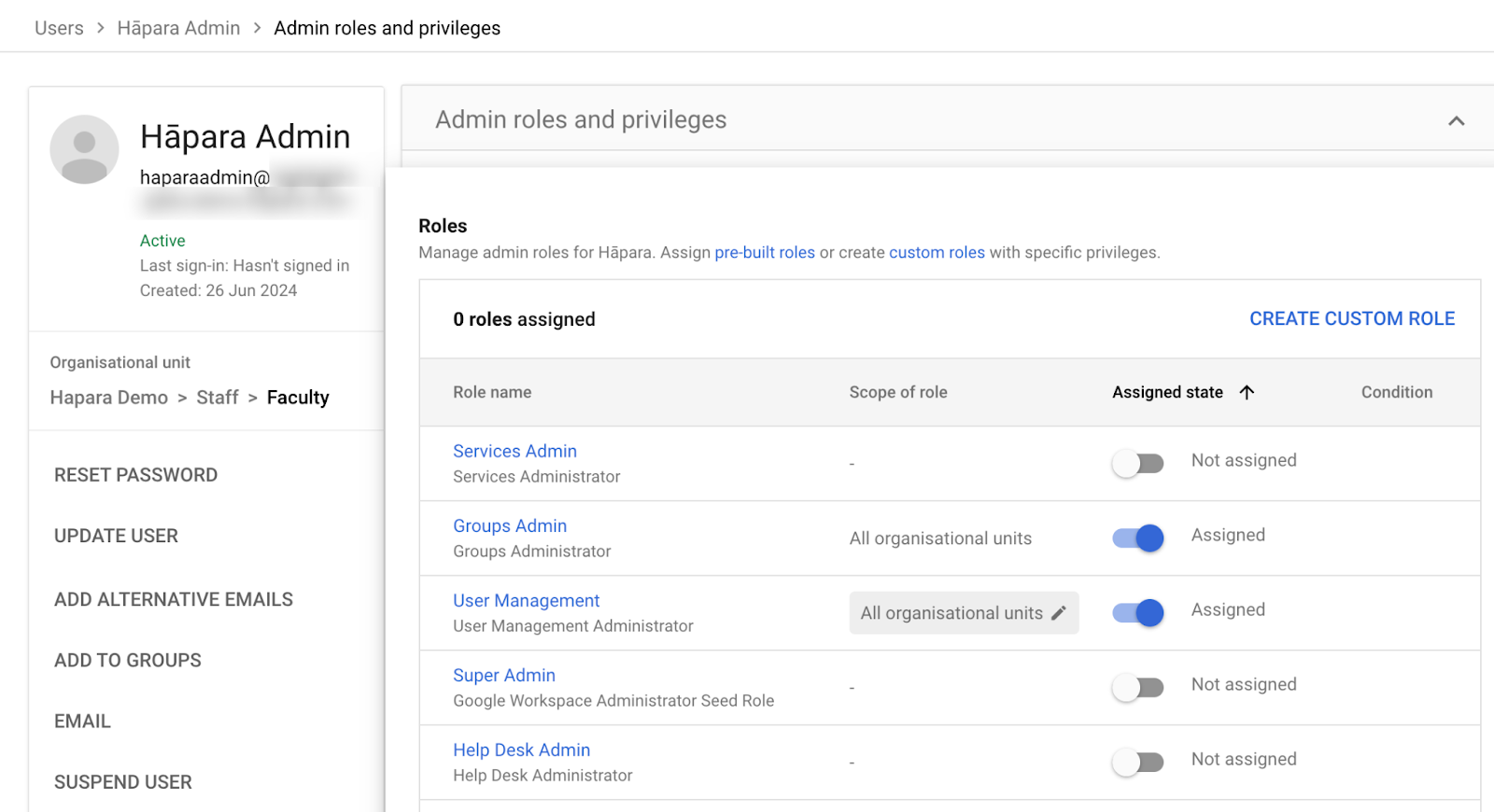Image resolution: width=1494 pixels, height=812 pixels.
Task: Click the Roles section heading
Action: 443,226
